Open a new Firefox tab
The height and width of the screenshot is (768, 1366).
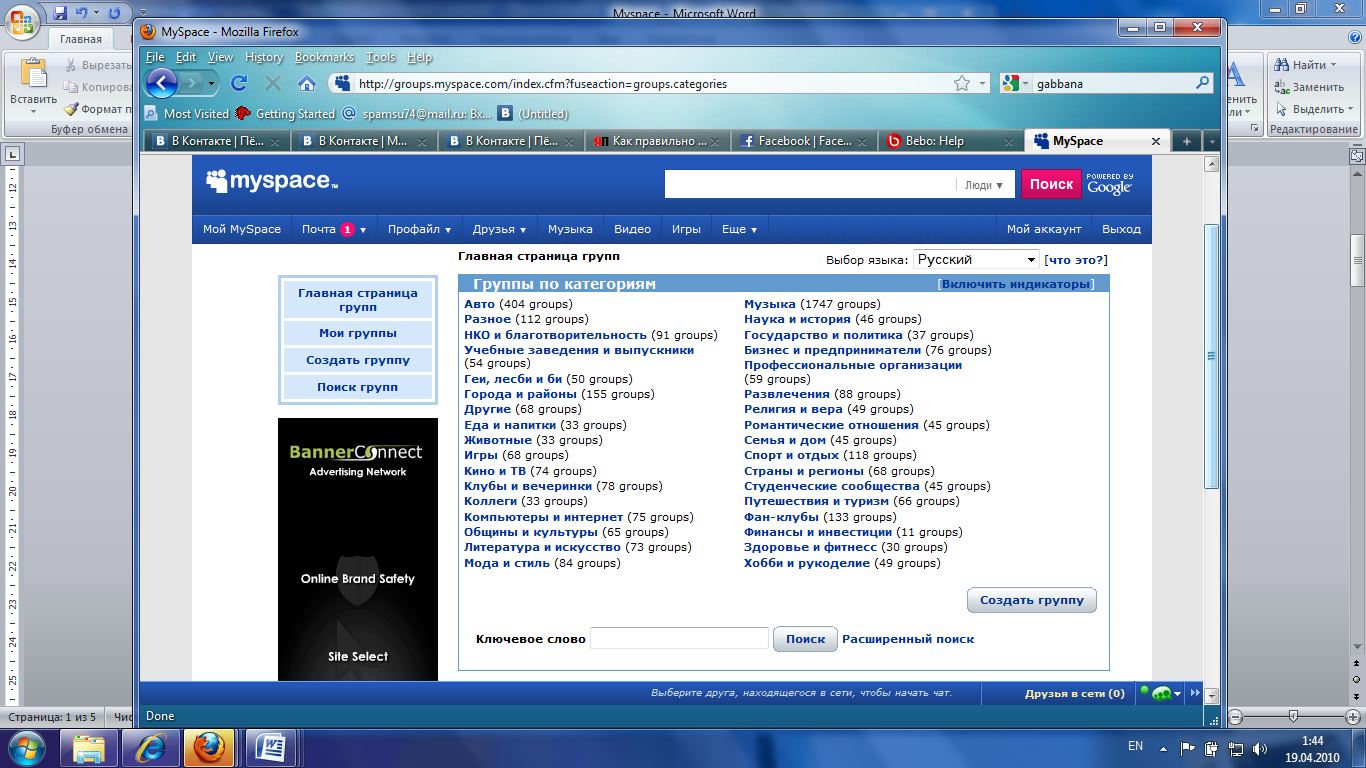pos(1187,141)
